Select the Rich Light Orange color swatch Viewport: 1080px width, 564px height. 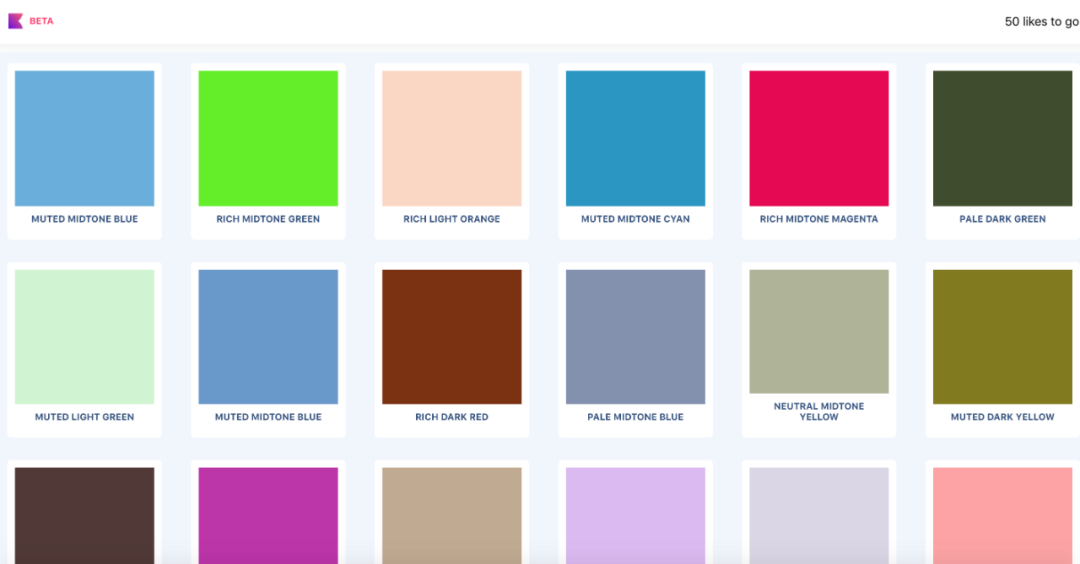(x=452, y=138)
